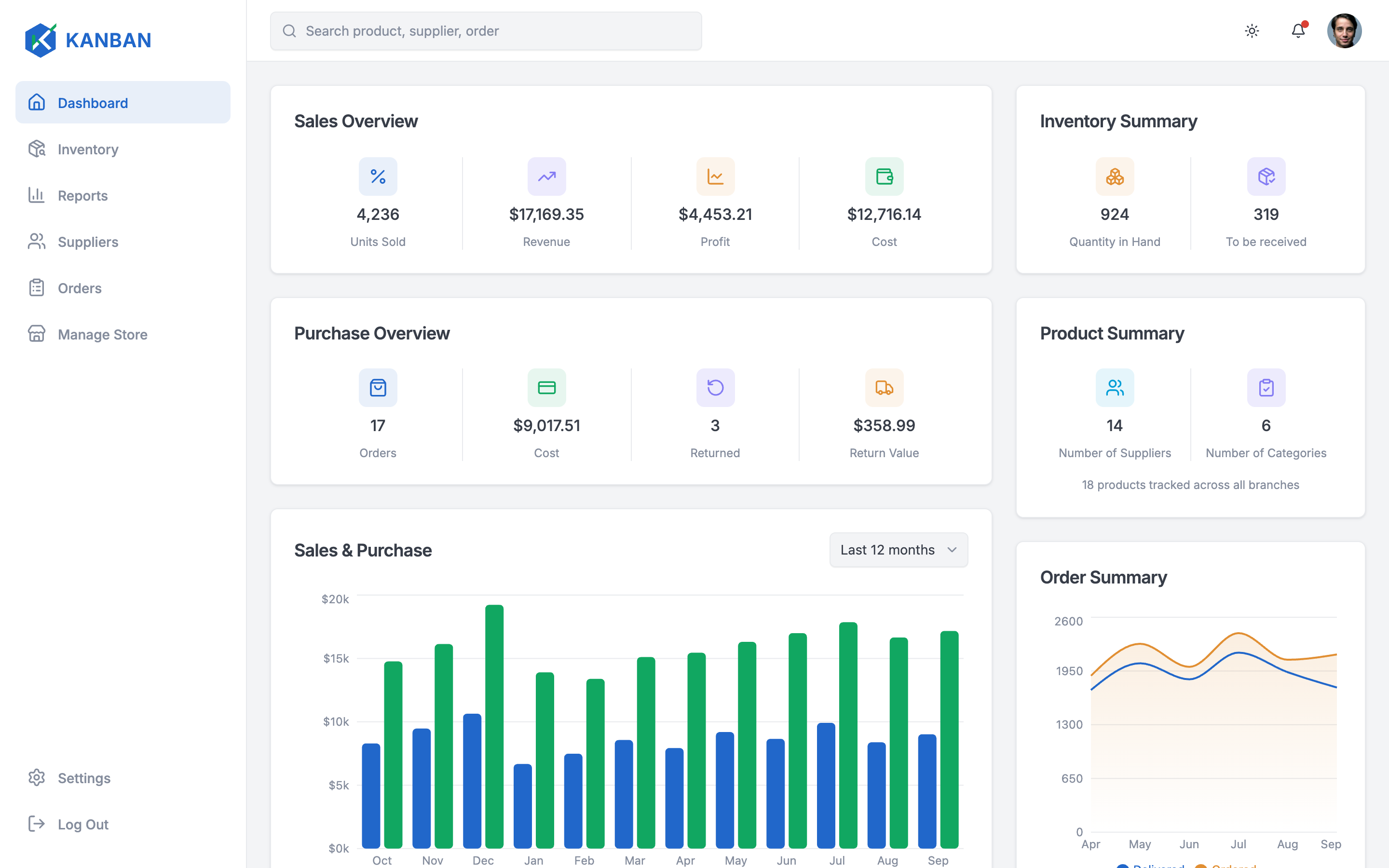1389x868 pixels.
Task: Click the Orders clipboard icon in sidebar
Action: [37, 287]
